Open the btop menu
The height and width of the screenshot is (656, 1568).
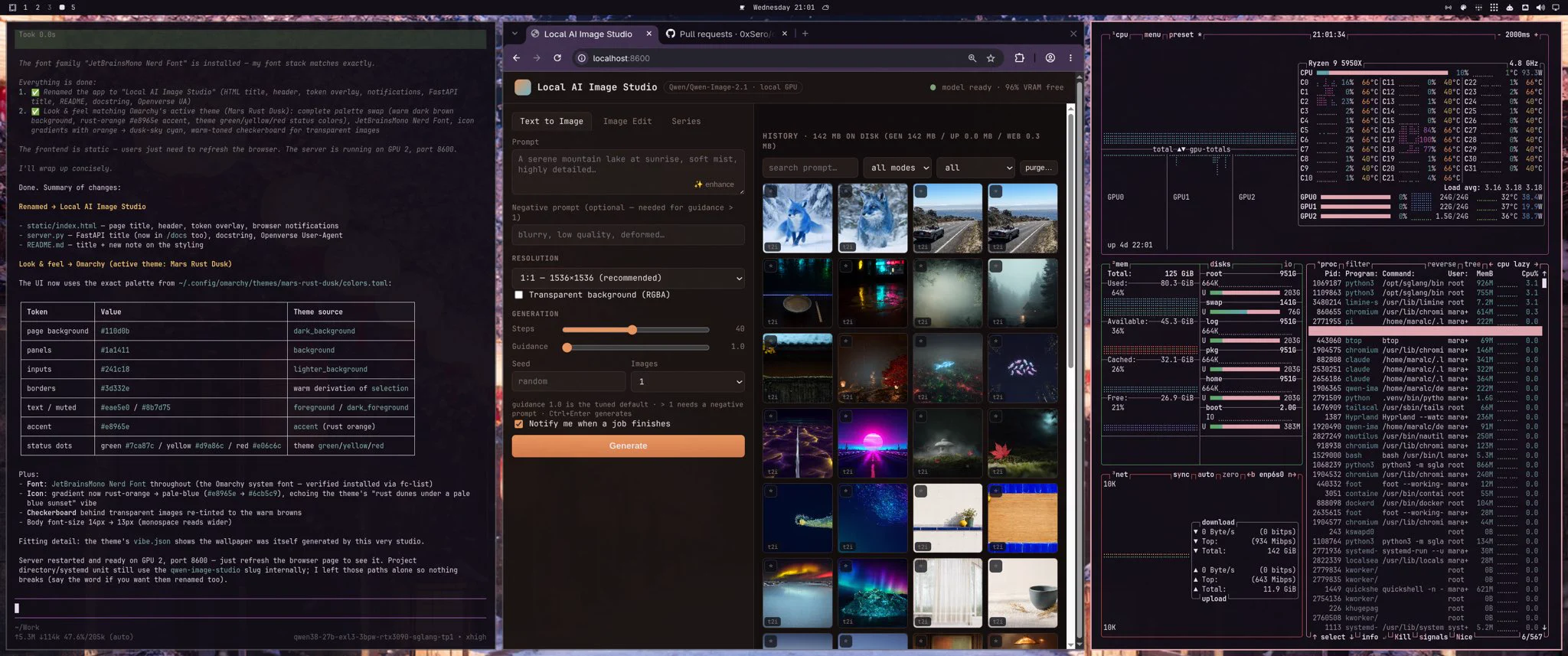[1151, 34]
